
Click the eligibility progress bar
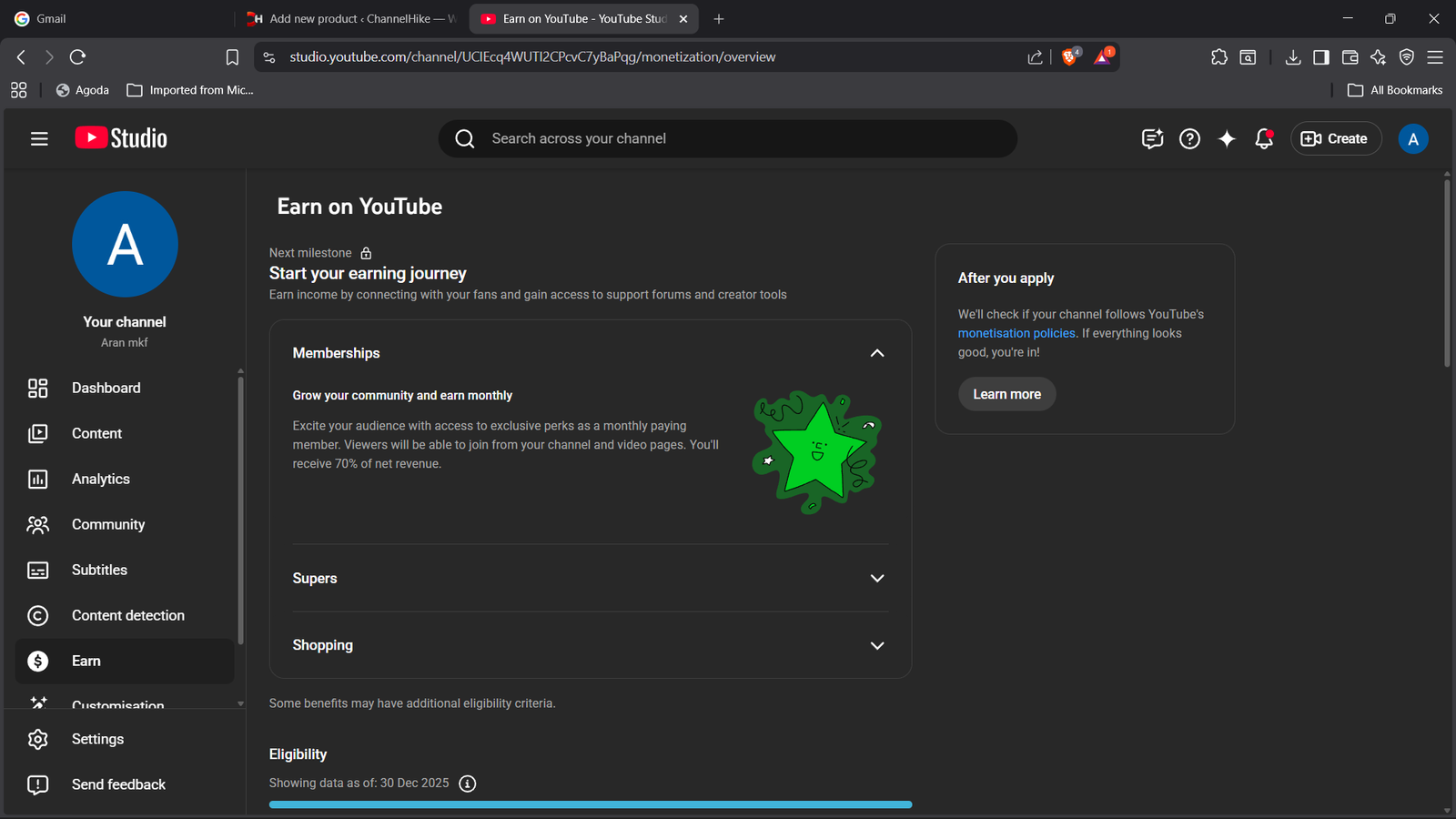(x=590, y=804)
